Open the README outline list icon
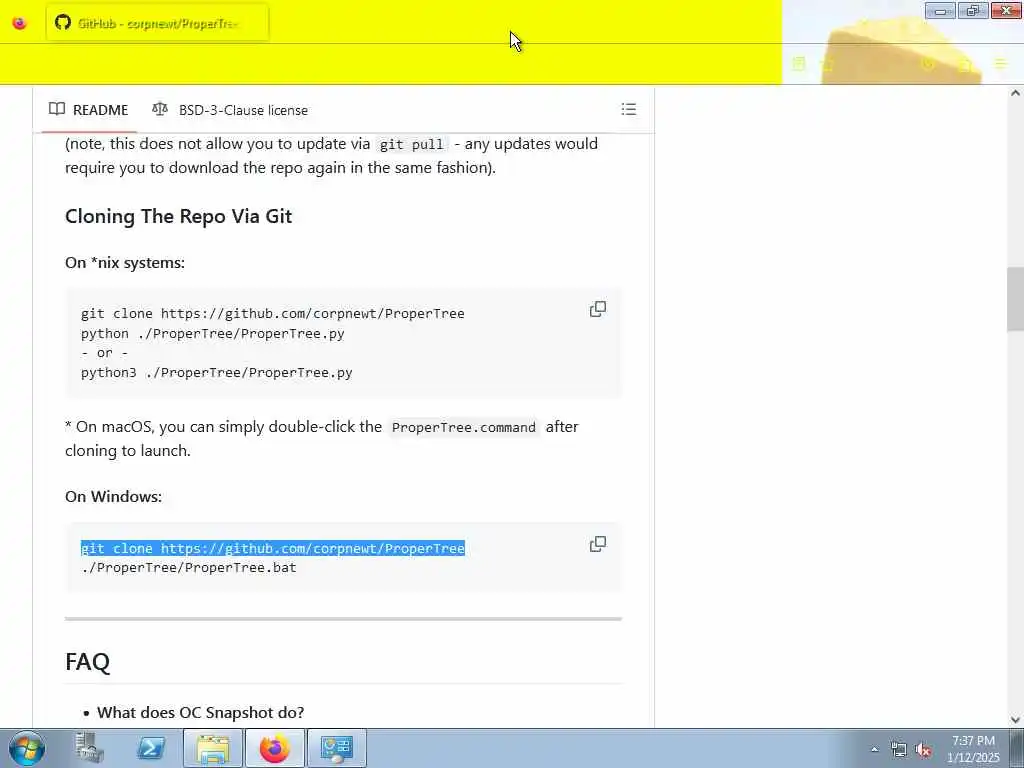 tap(628, 109)
